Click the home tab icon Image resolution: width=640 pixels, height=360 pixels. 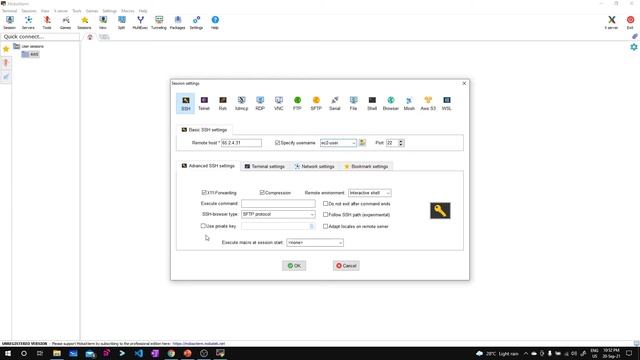pyautogui.click(x=90, y=37)
